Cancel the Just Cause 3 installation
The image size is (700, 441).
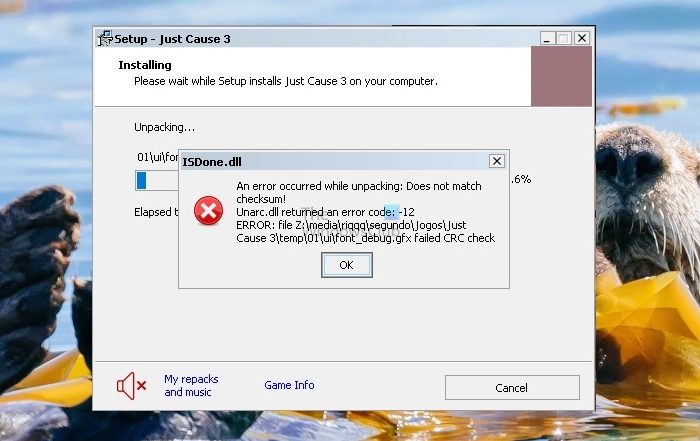coord(512,387)
